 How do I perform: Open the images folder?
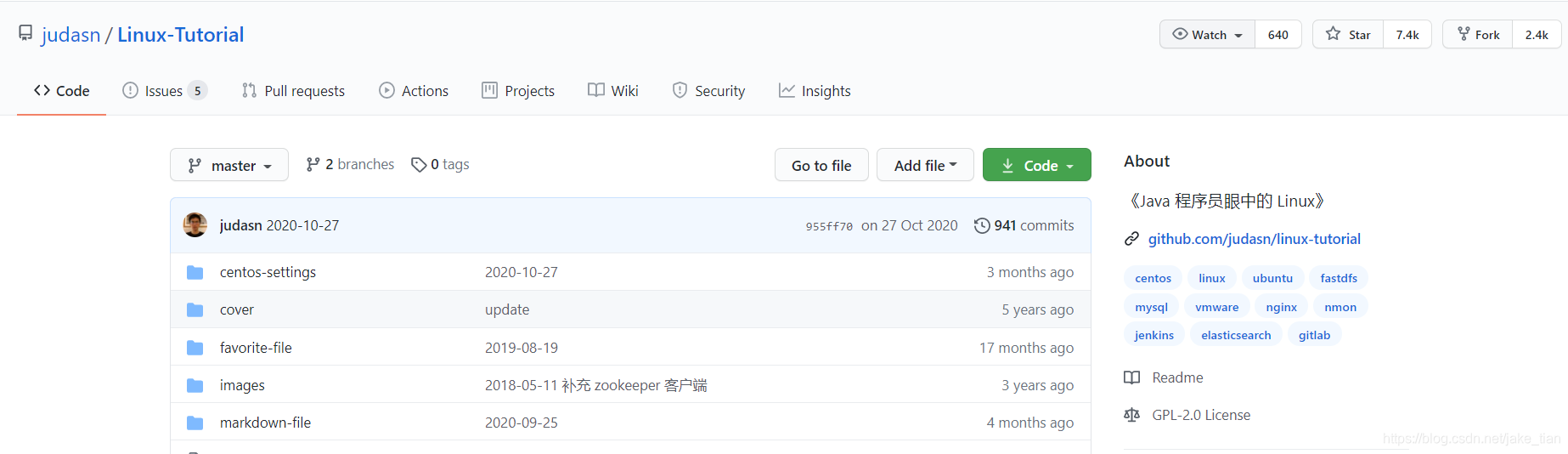[x=242, y=385]
